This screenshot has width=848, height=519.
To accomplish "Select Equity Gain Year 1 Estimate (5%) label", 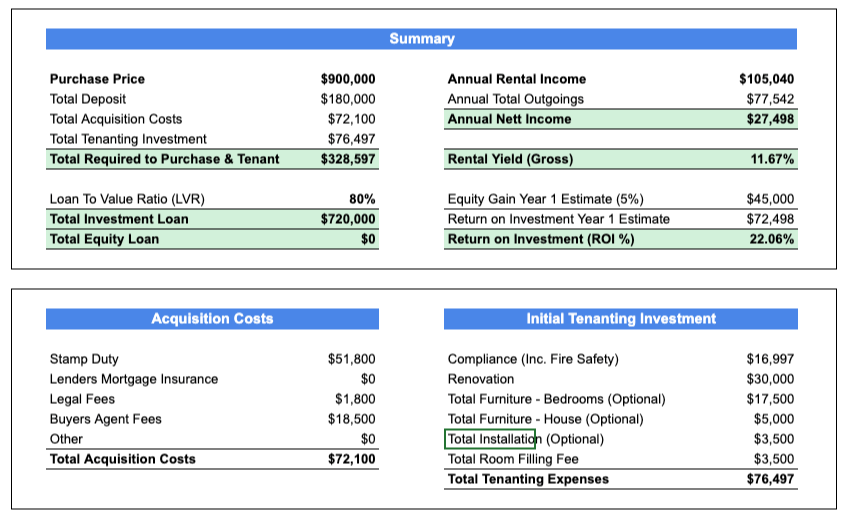I will (546, 199).
